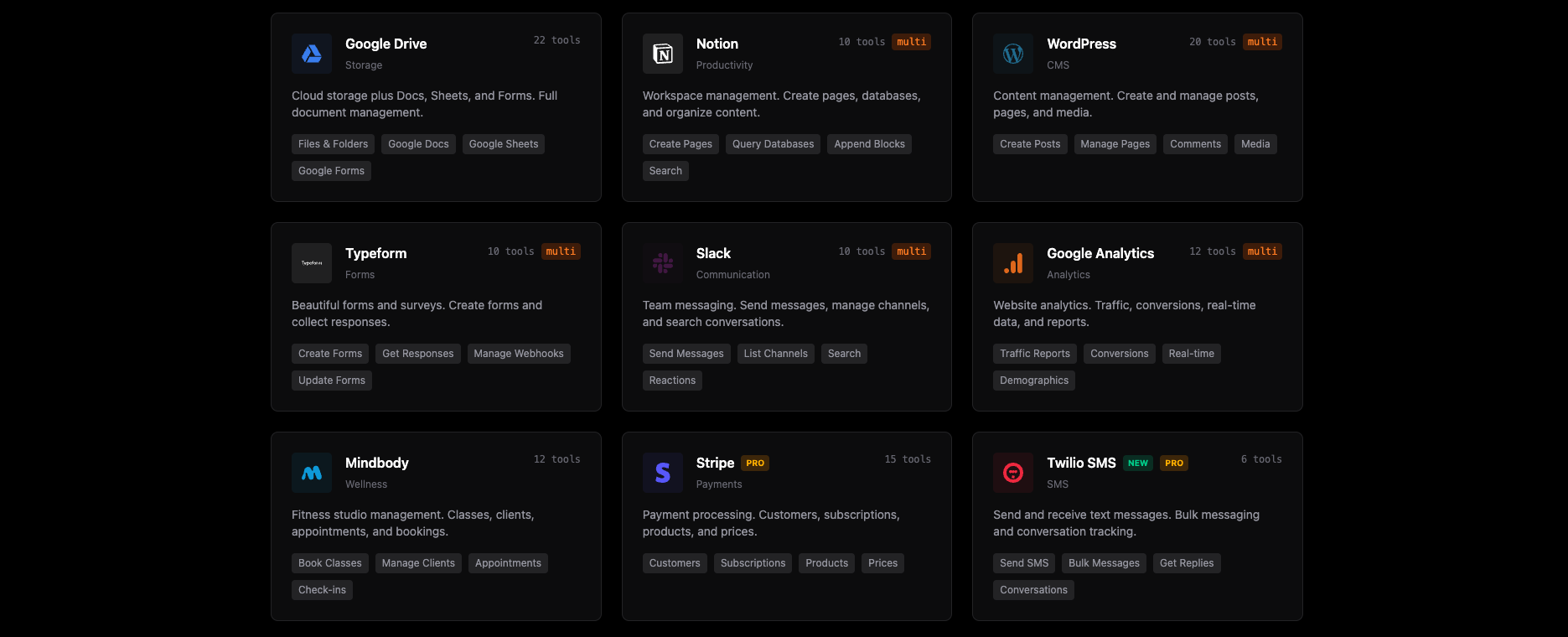This screenshot has width=1568, height=637.
Task: Click the PRO badge next to Stripe
Action: 755,464
